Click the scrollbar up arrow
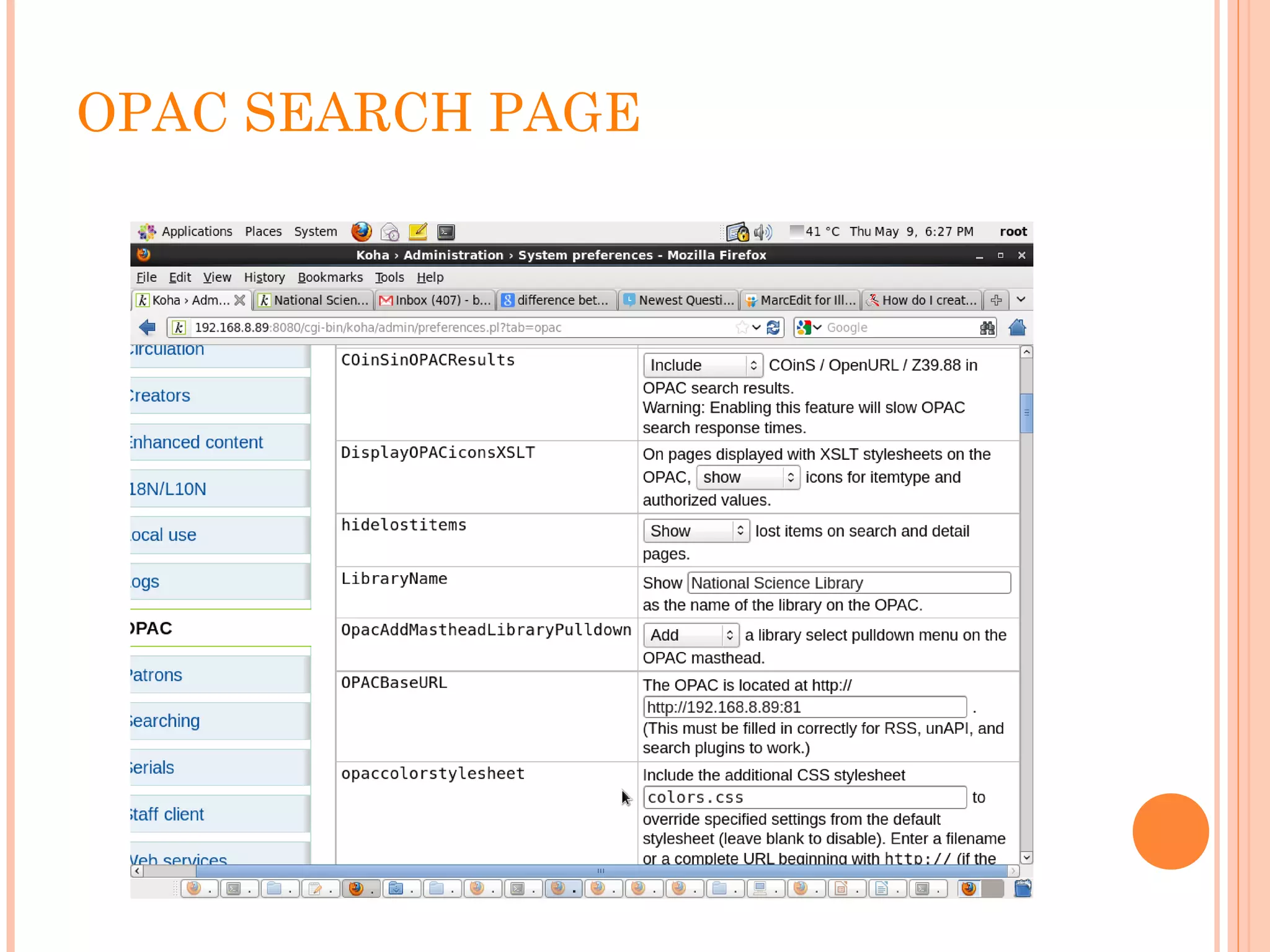This screenshot has width=1270, height=952. pos(1026,352)
